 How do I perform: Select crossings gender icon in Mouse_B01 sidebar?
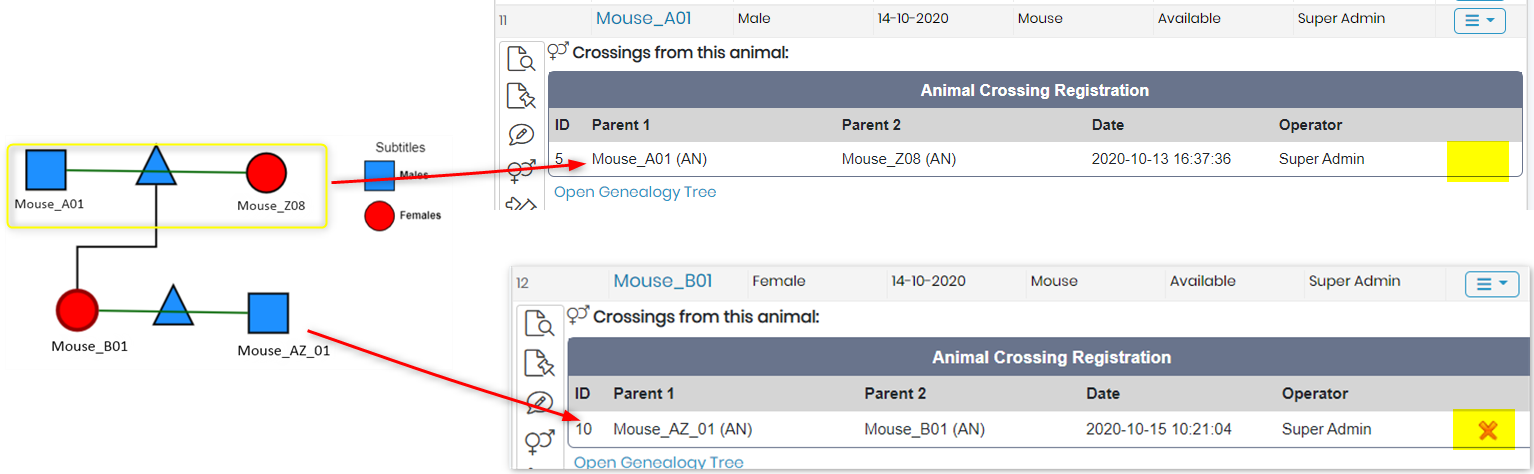[x=539, y=440]
